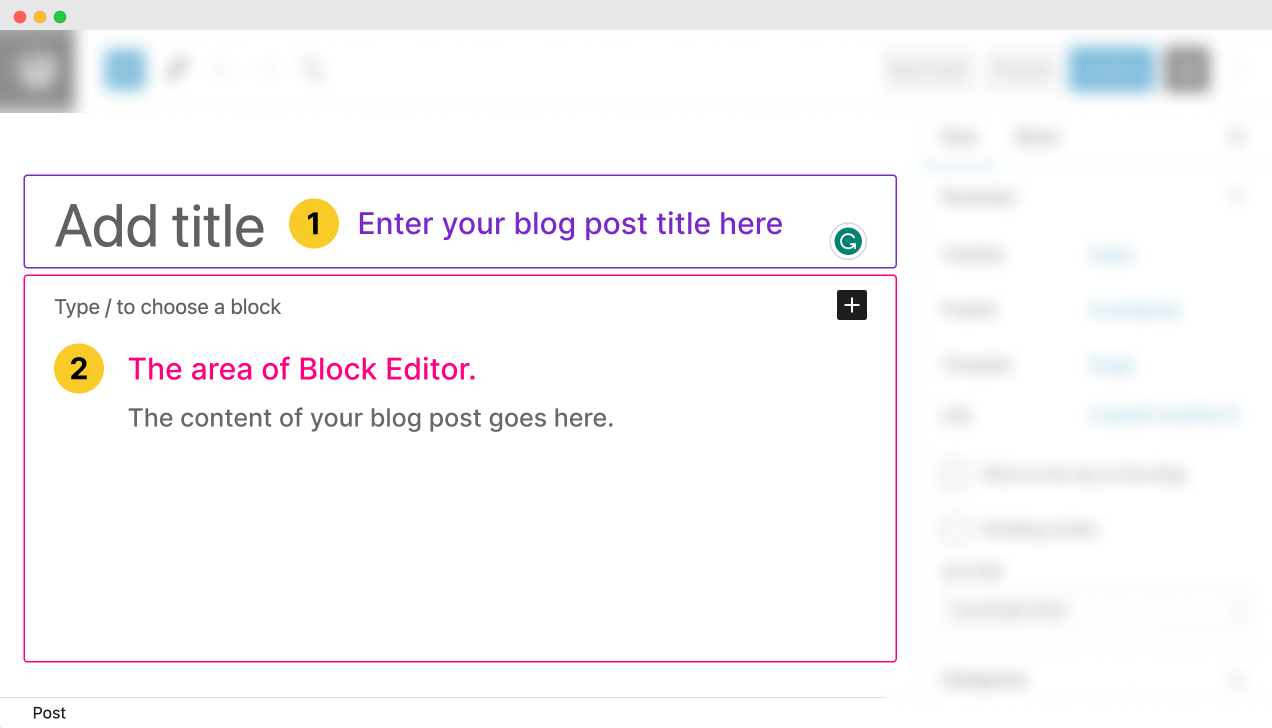Select the pencil Tools icon in toolbar
The image size is (1272, 728).
point(177,69)
